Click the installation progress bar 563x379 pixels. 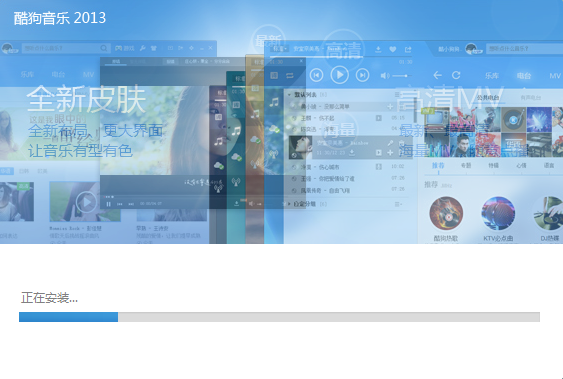click(x=279, y=317)
